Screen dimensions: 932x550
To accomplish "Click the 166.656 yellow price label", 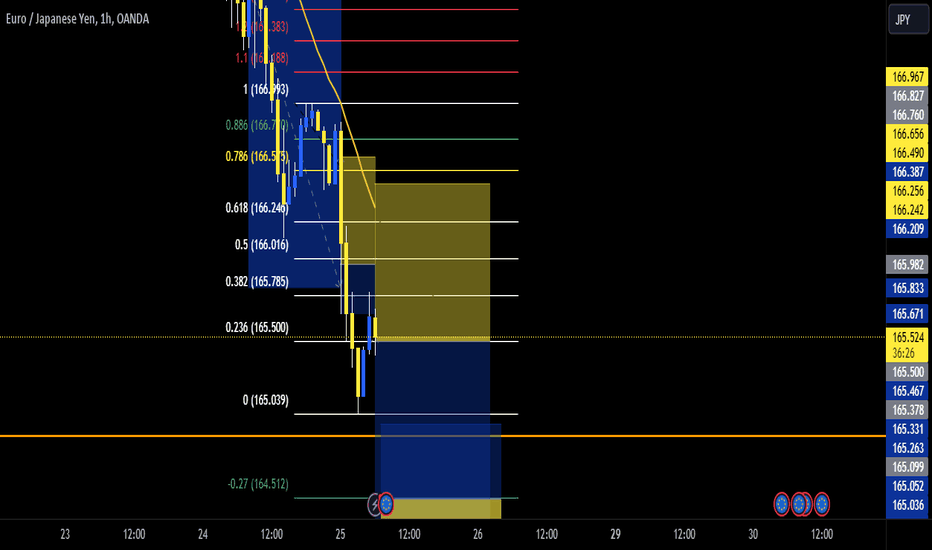I will (x=908, y=134).
